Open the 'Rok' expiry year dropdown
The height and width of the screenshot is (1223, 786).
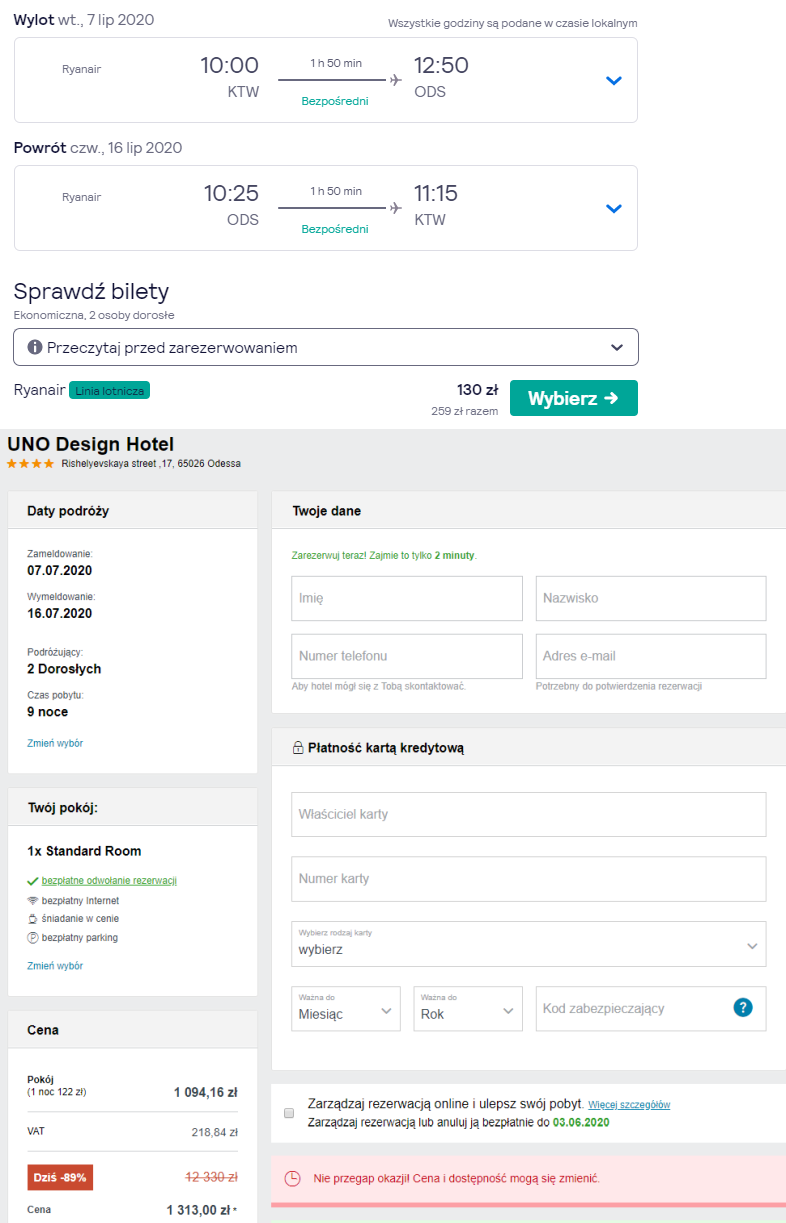(x=467, y=1008)
